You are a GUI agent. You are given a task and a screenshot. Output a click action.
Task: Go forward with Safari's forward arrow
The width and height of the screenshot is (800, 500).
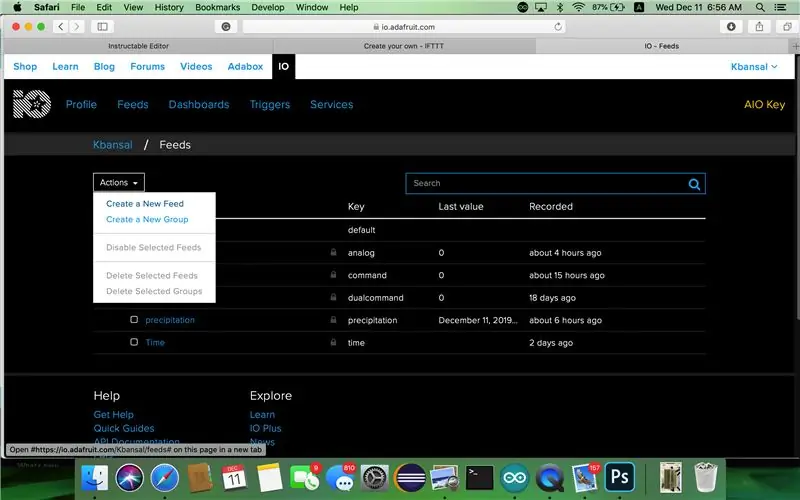click(x=77, y=27)
